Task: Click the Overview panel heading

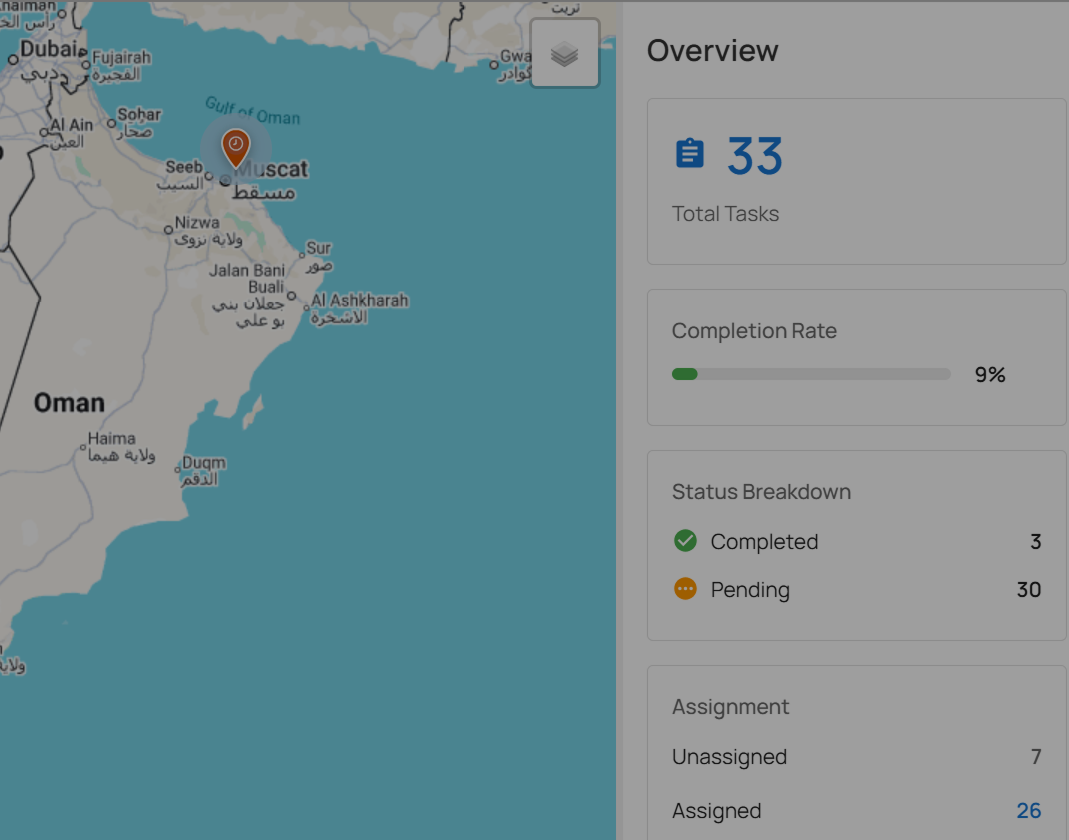Action: [x=712, y=50]
